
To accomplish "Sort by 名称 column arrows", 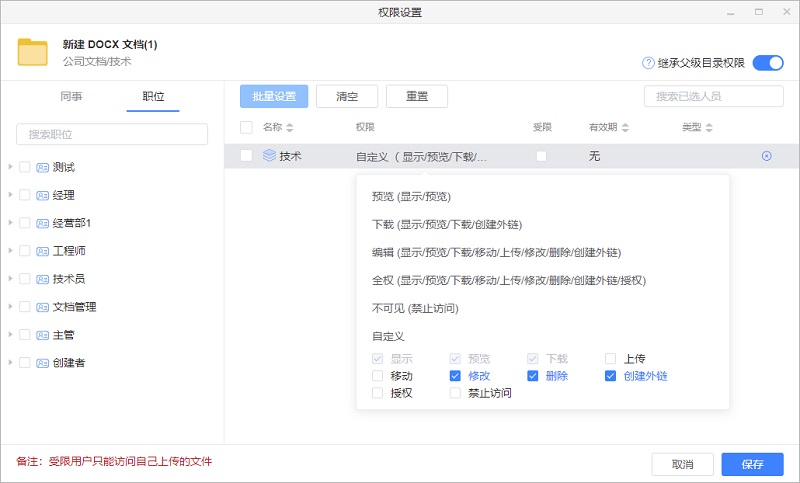I will (x=290, y=128).
